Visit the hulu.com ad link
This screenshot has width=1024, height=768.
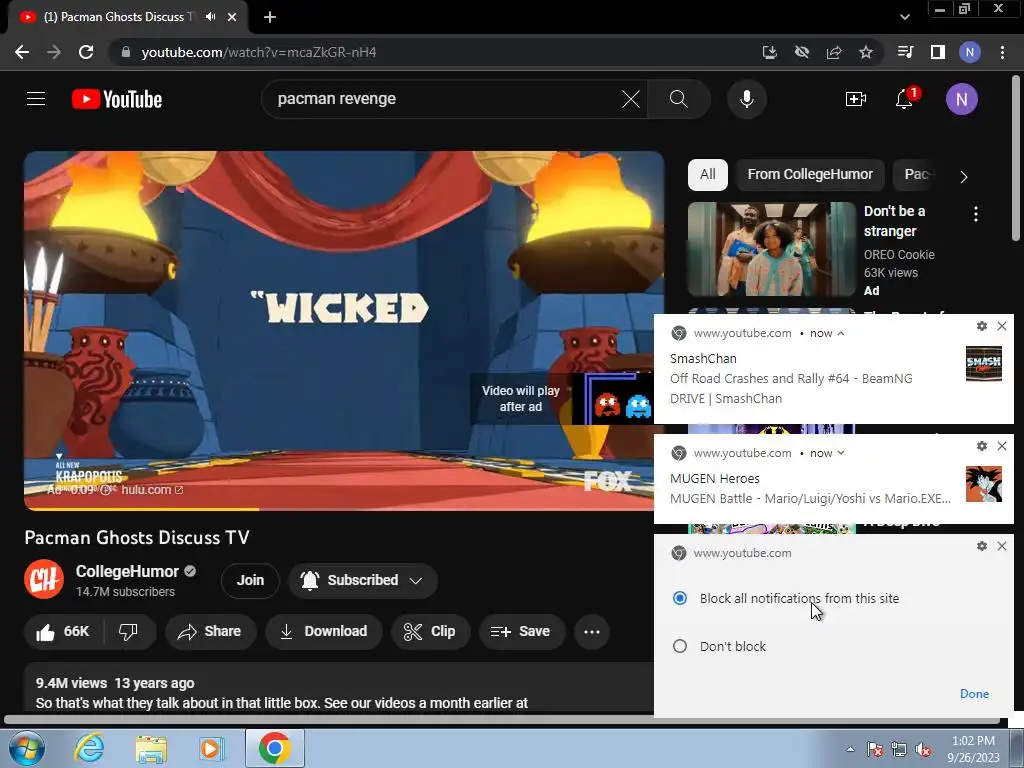coord(152,490)
